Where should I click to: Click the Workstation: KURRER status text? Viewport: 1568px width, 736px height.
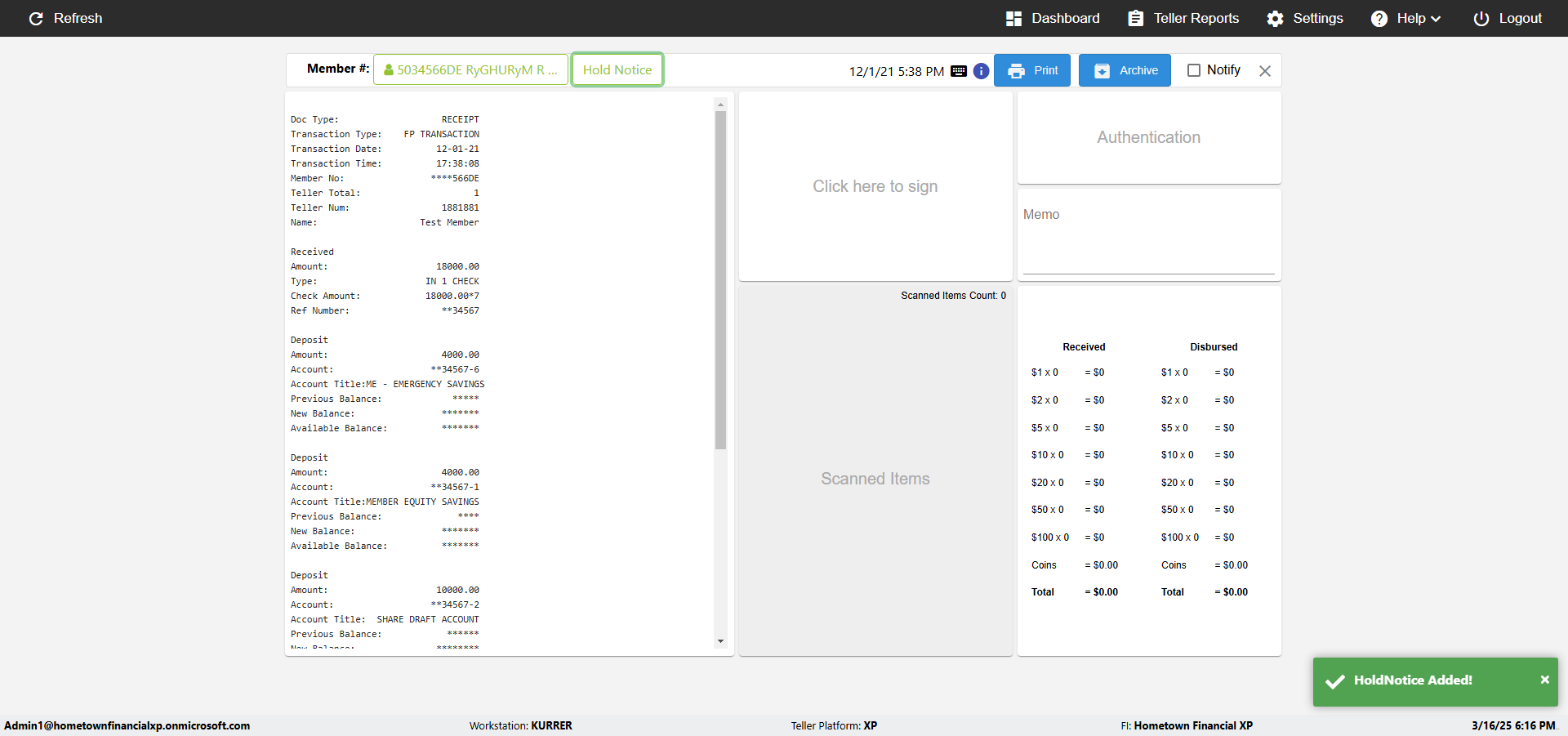[521, 725]
